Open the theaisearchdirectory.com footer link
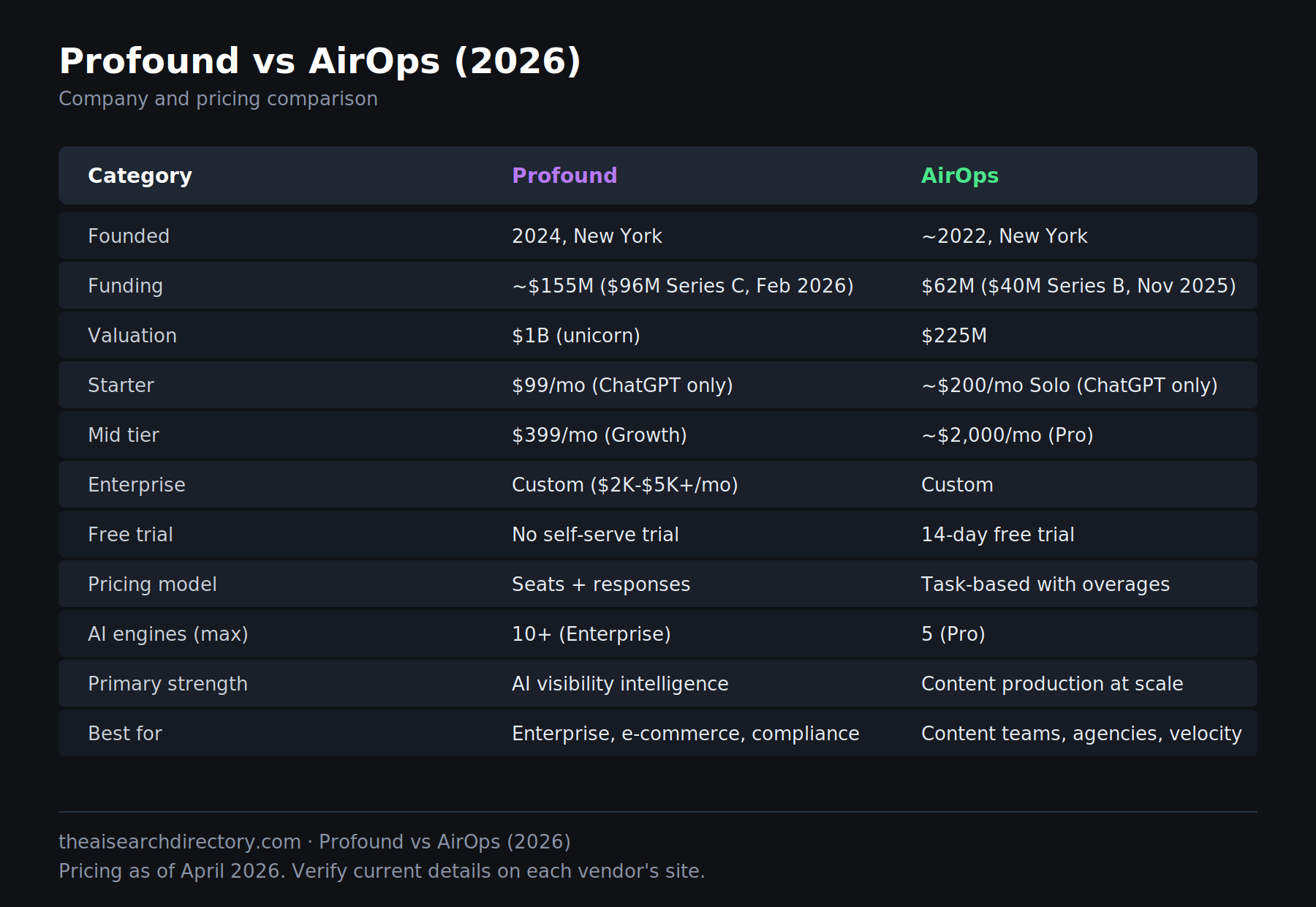The image size is (1316, 907). tap(179, 842)
